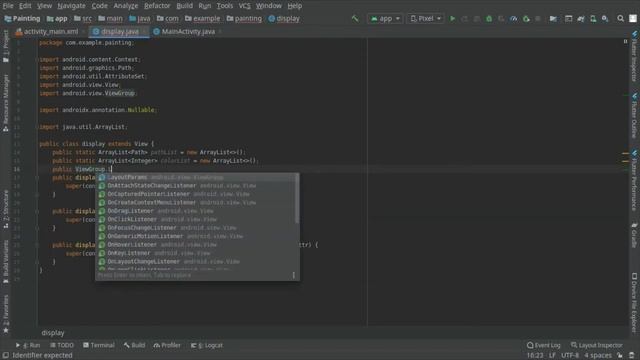Viewport: 640px width, 360px height.
Task: Click the display breadcrumb below the editor
Action: (53, 333)
